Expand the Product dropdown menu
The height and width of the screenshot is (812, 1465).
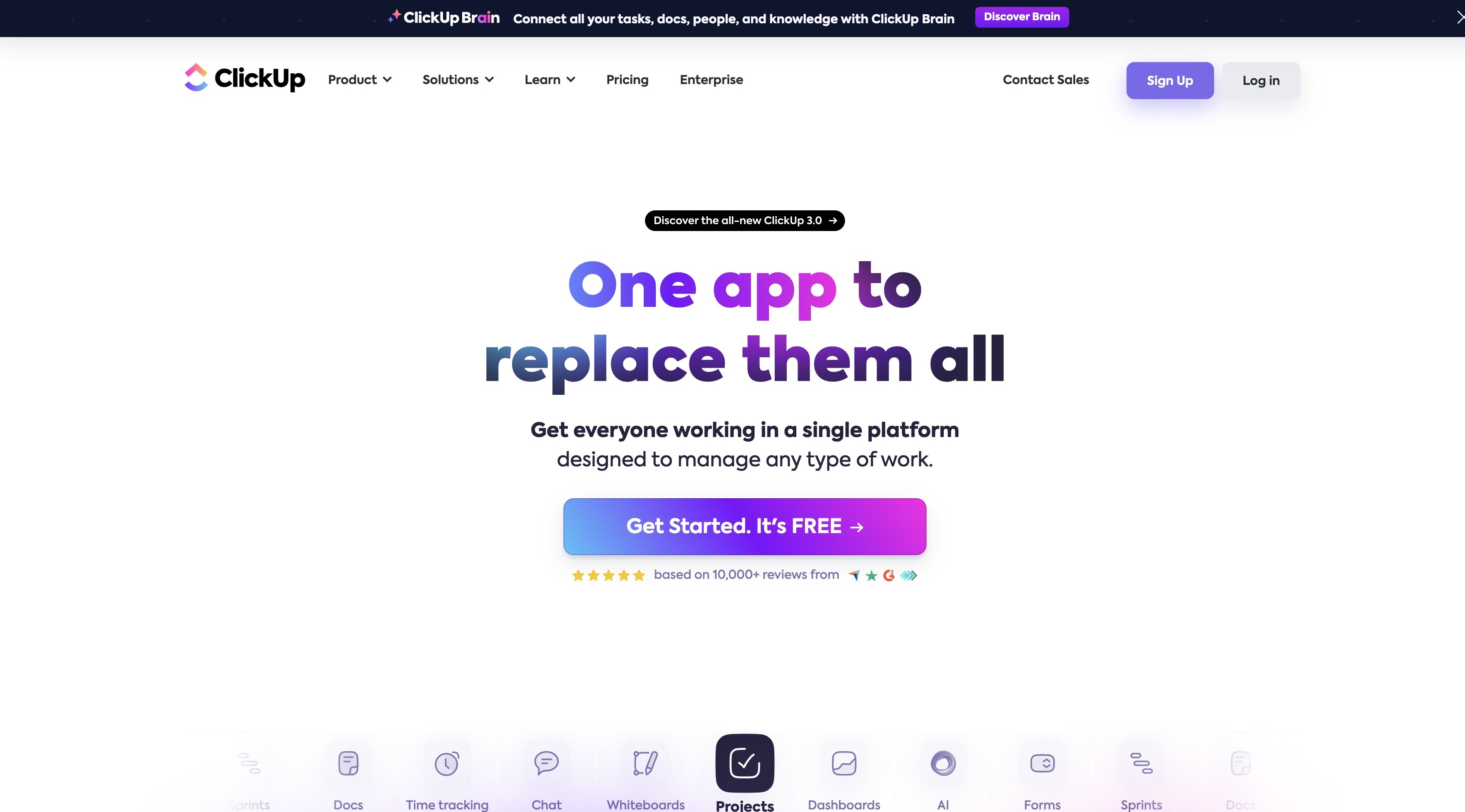pos(360,80)
